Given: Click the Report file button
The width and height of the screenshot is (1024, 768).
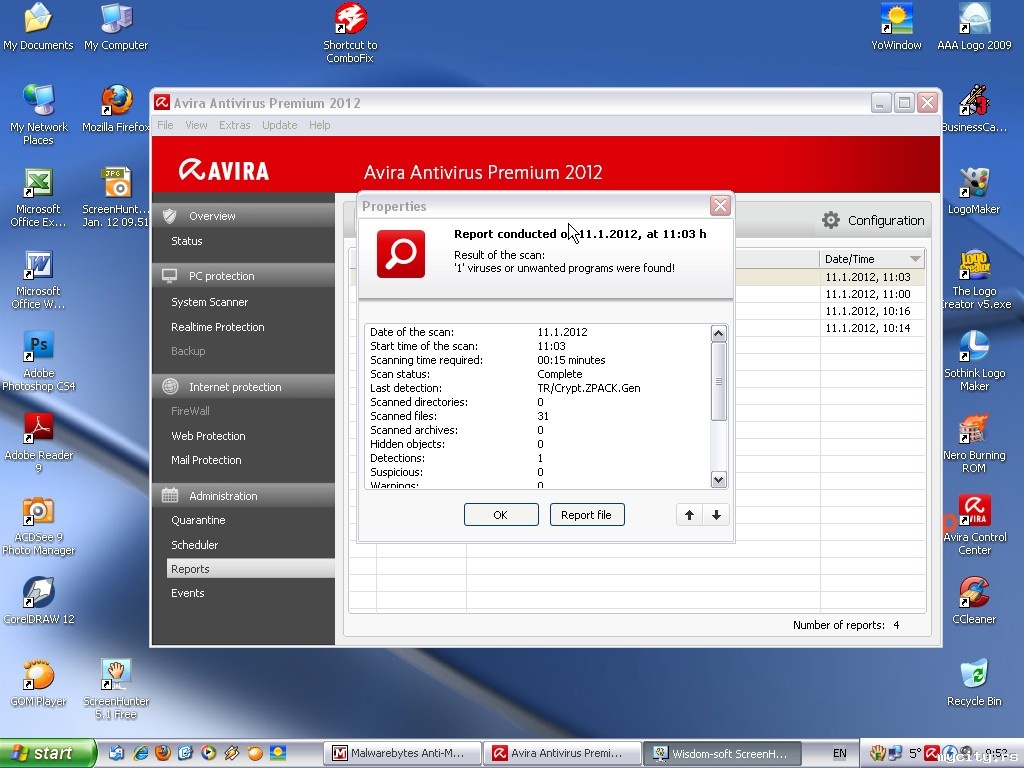Looking at the screenshot, I should click(586, 515).
